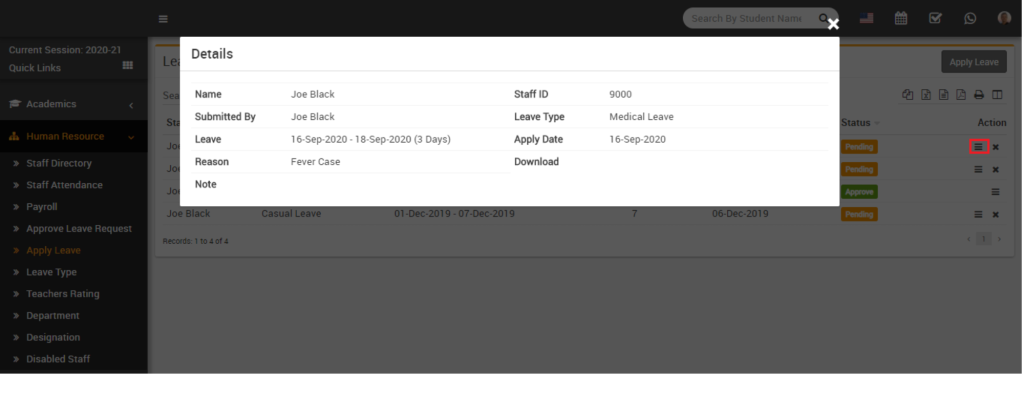Image resolution: width=1024 pixels, height=410 pixels.
Task: Click the Apply Leave button
Action: tap(974, 62)
